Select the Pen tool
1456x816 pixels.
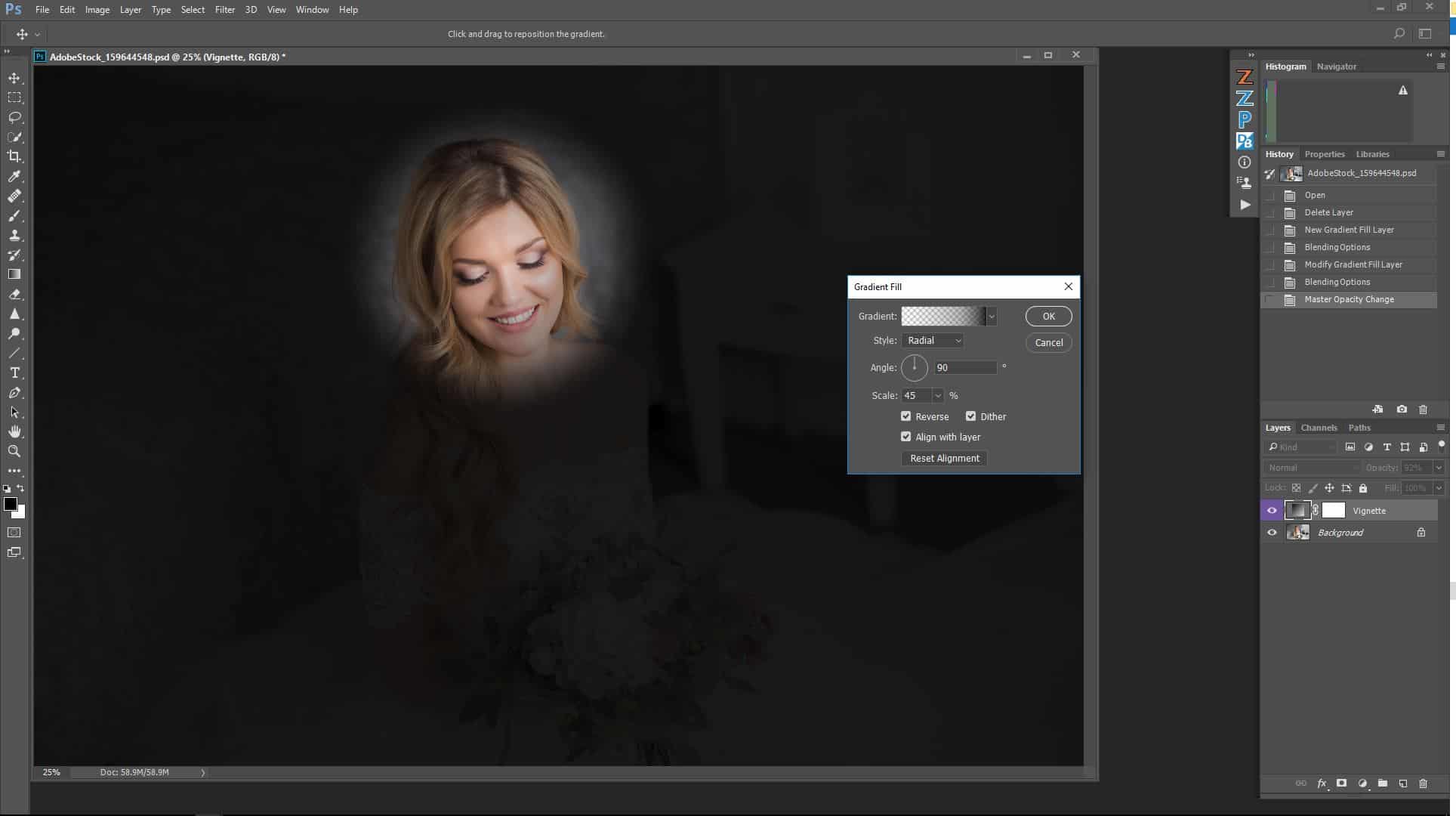click(14, 392)
